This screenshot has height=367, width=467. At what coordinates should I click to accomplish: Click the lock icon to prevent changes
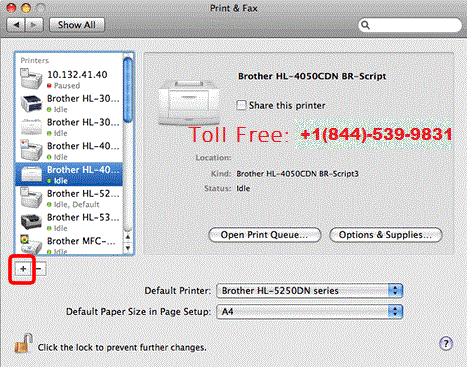(x=23, y=343)
